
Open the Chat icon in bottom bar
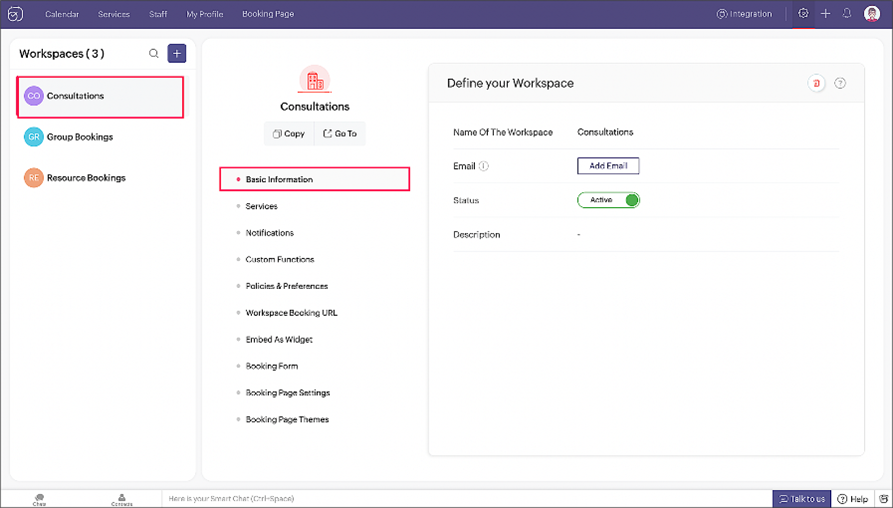tap(39, 498)
